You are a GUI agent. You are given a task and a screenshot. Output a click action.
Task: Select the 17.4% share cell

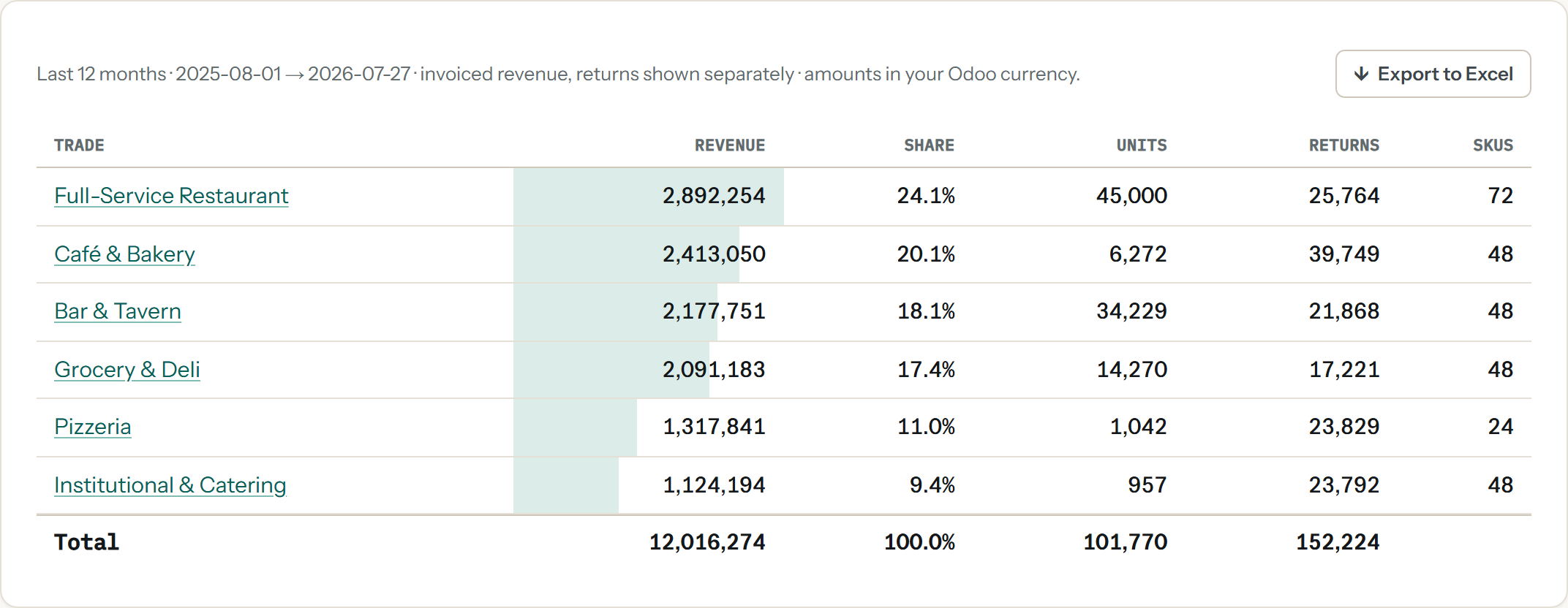(x=926, y=370)
